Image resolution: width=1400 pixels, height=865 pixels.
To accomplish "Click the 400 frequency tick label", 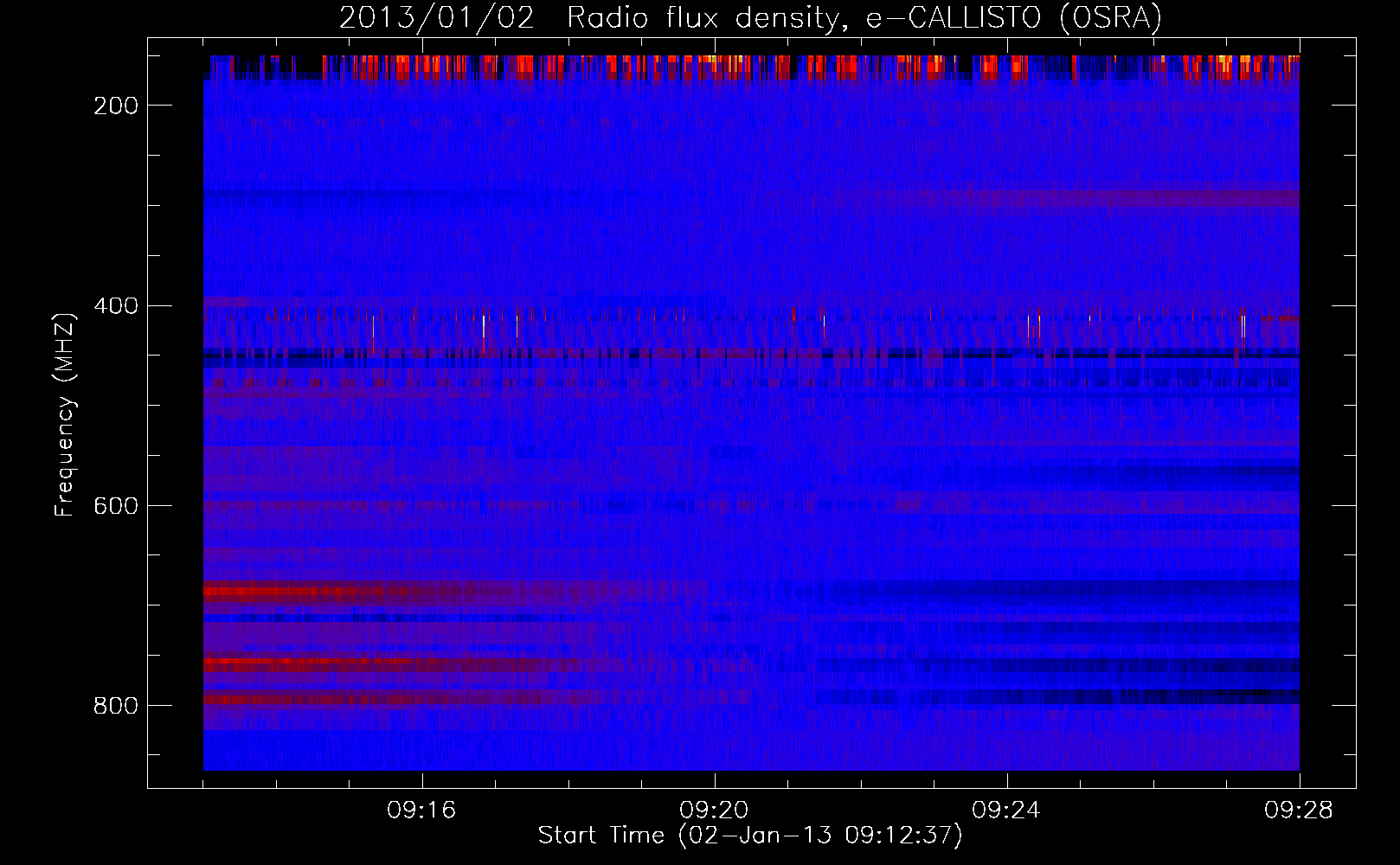I will pos(116,306).
